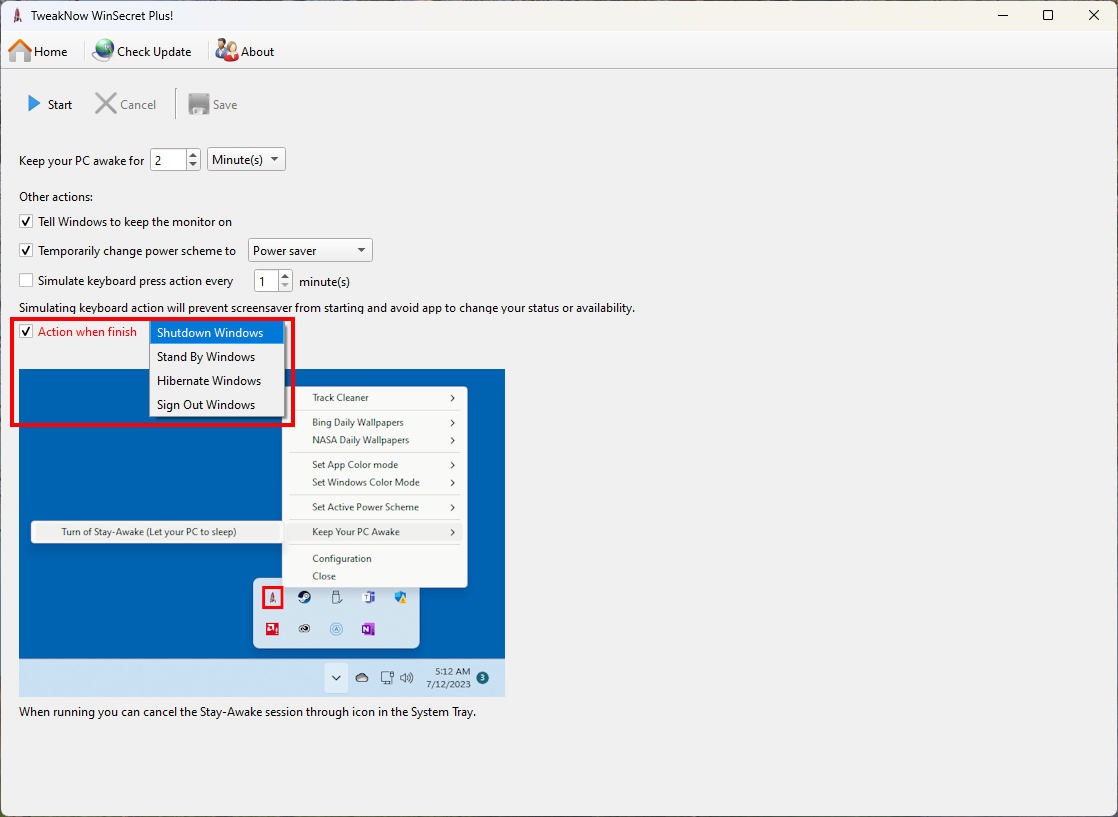Decrease the keep-awake duration value
The image size is (1118, 817).
(x=193, y=165)
